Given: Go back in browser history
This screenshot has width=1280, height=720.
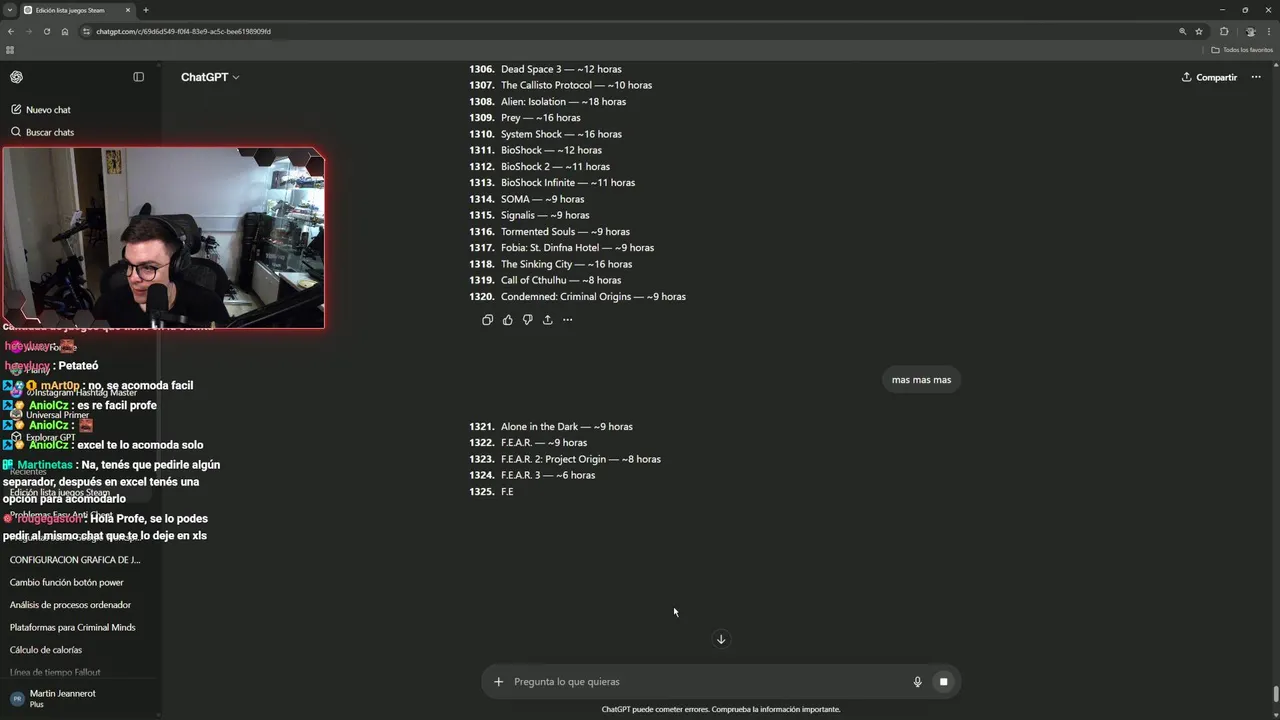Looking at the screenshot, I should (11, 31).
